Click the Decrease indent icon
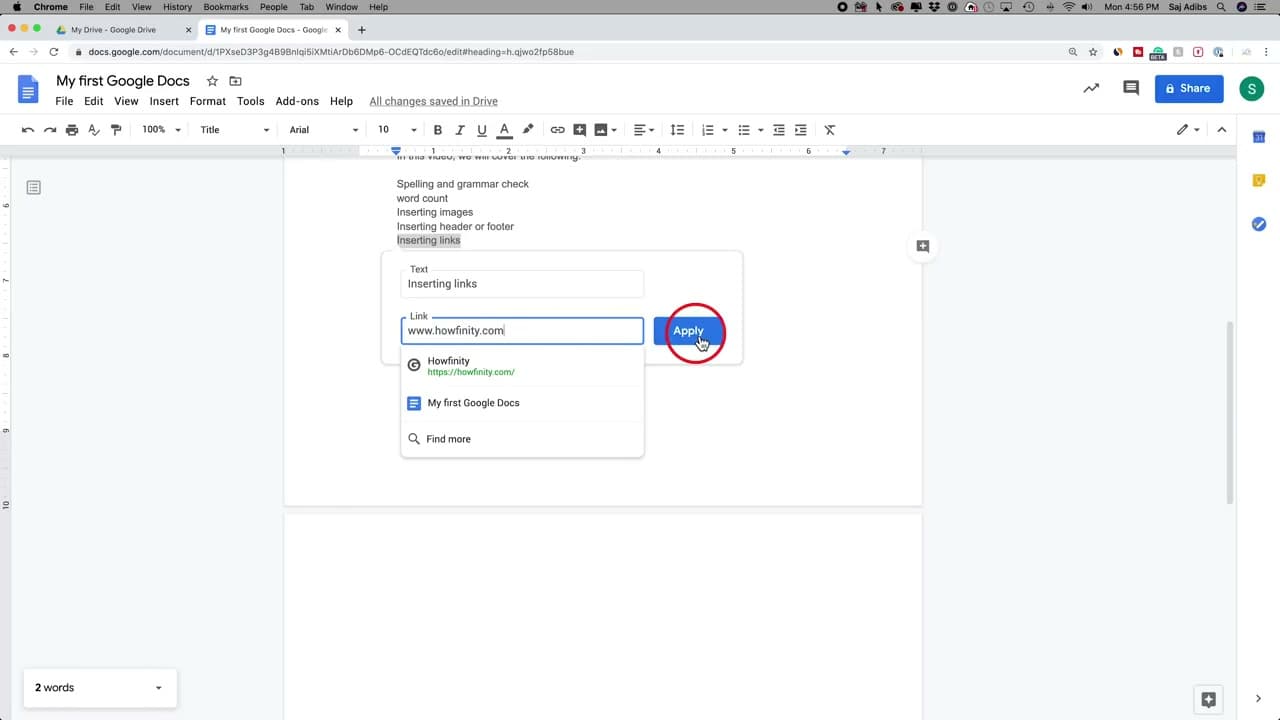Image resolution: width=1280 pixels, height=720 pixels. 779,130
